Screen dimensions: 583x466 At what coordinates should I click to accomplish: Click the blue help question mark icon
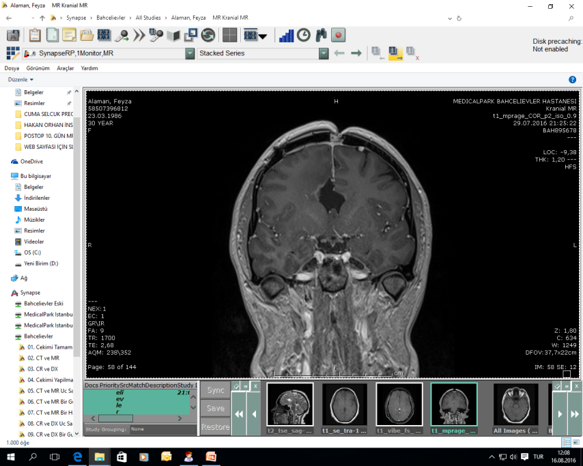[x=572, y=79]
